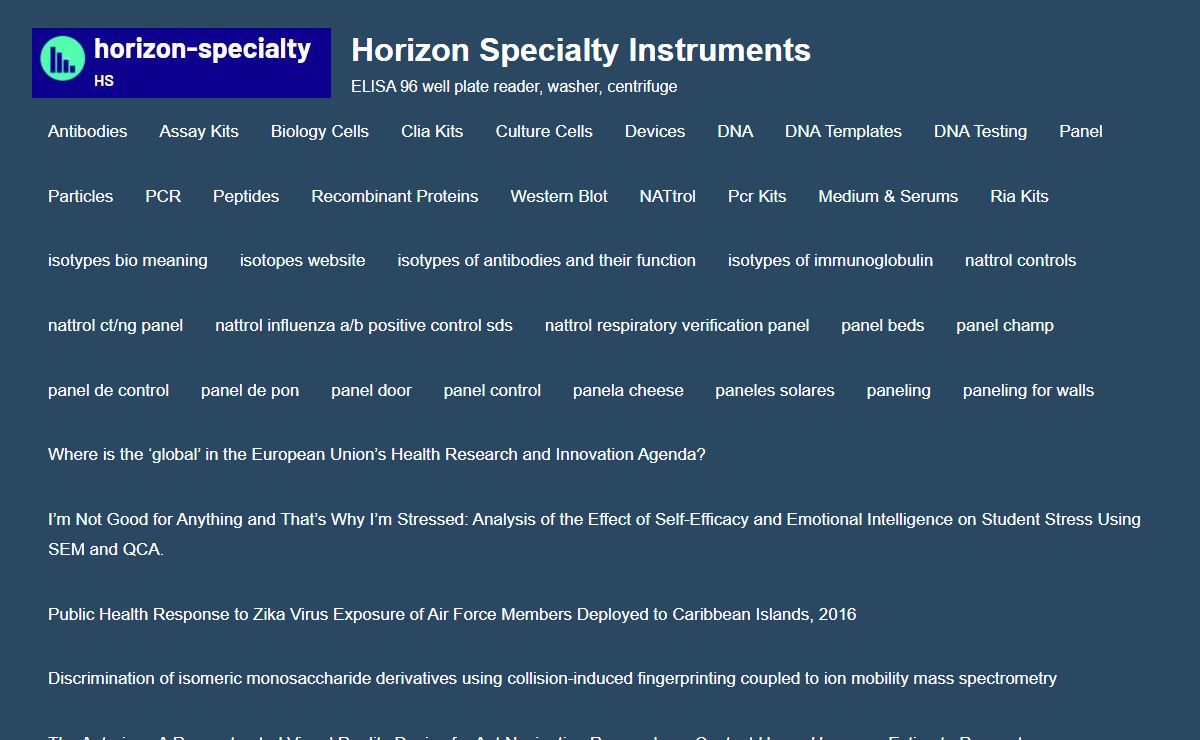Open the Zika Virus Exposure article

pyautogui.click(x=452, y=614)
